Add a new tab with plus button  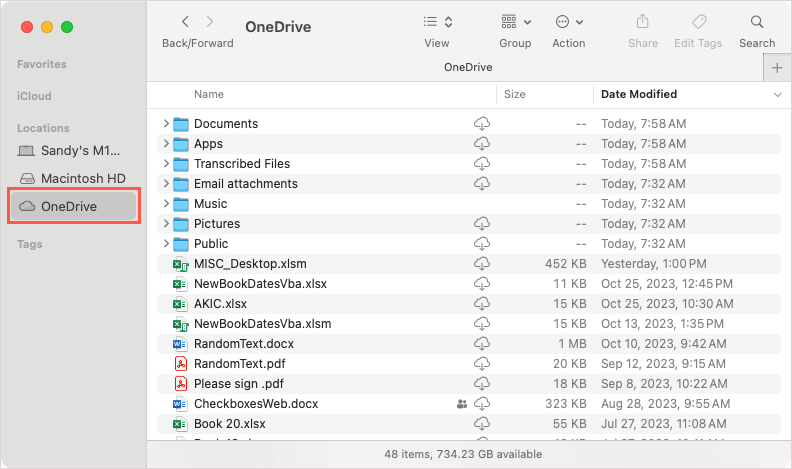click(x=777, y=68)
